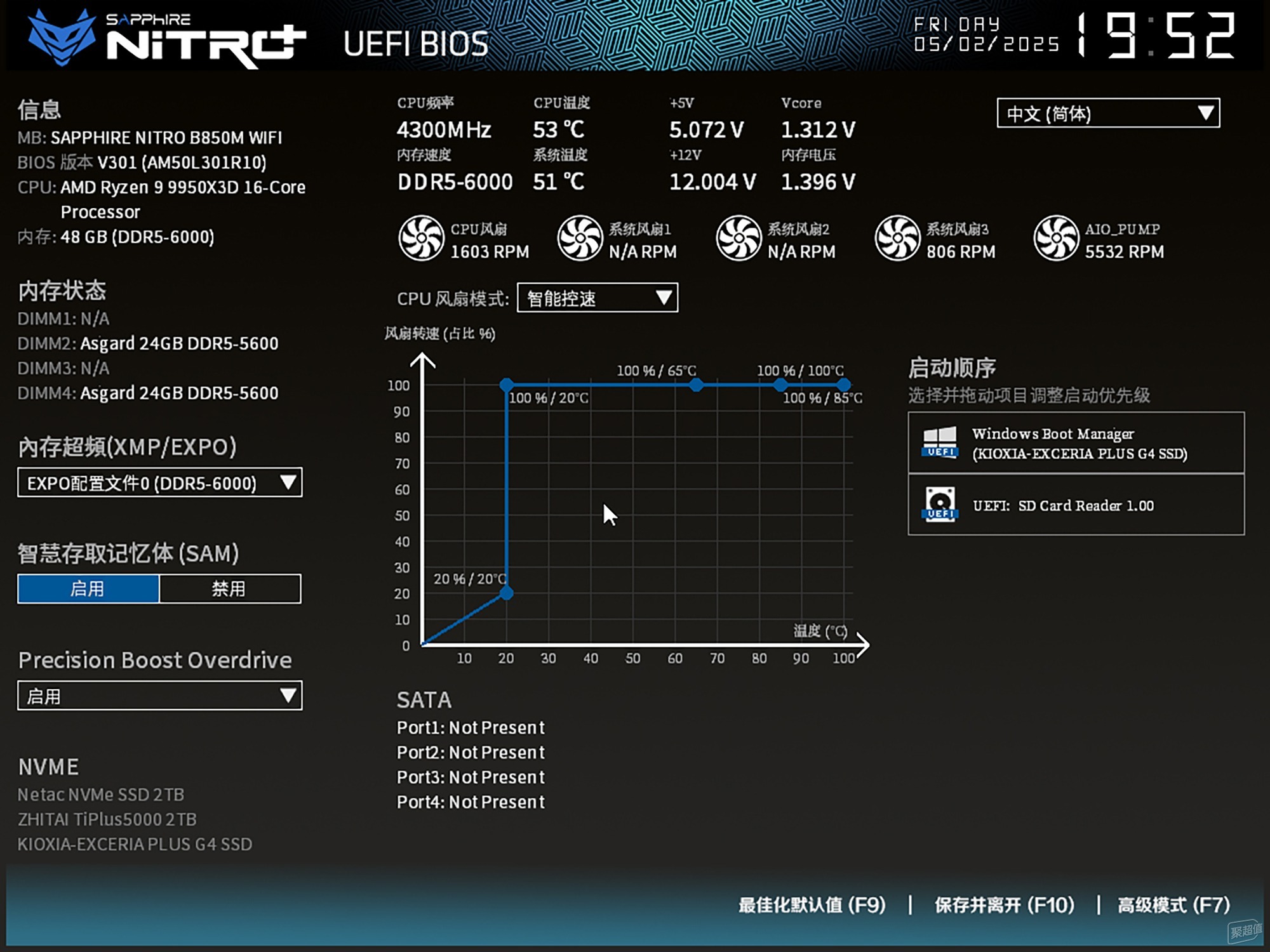Screen dimensions: 1270x952
Task: Open the Precision Boost Overdrive dropdown
Action: (x=159, y=696)
